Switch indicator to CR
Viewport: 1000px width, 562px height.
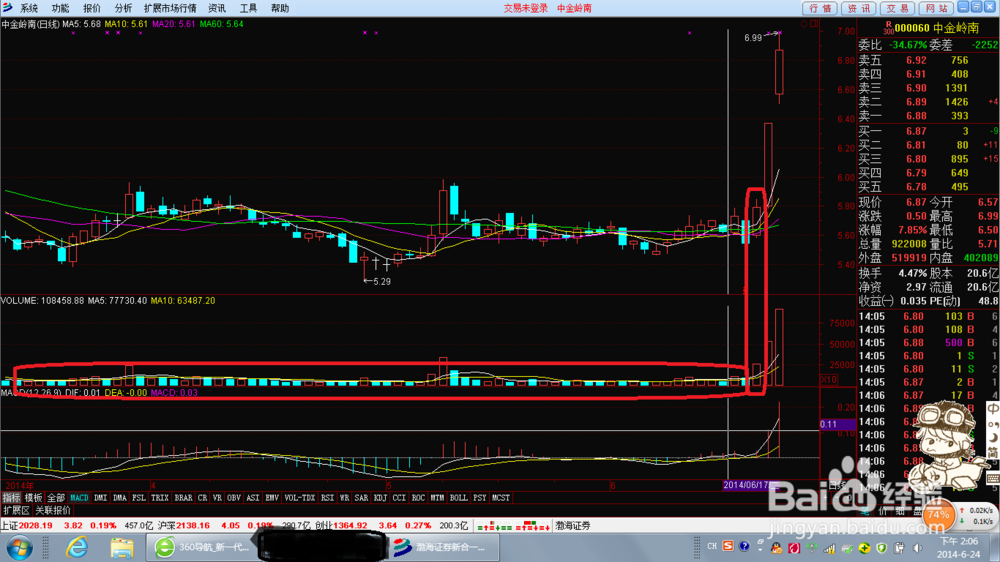pyautogui.click(x=202, y=498)
